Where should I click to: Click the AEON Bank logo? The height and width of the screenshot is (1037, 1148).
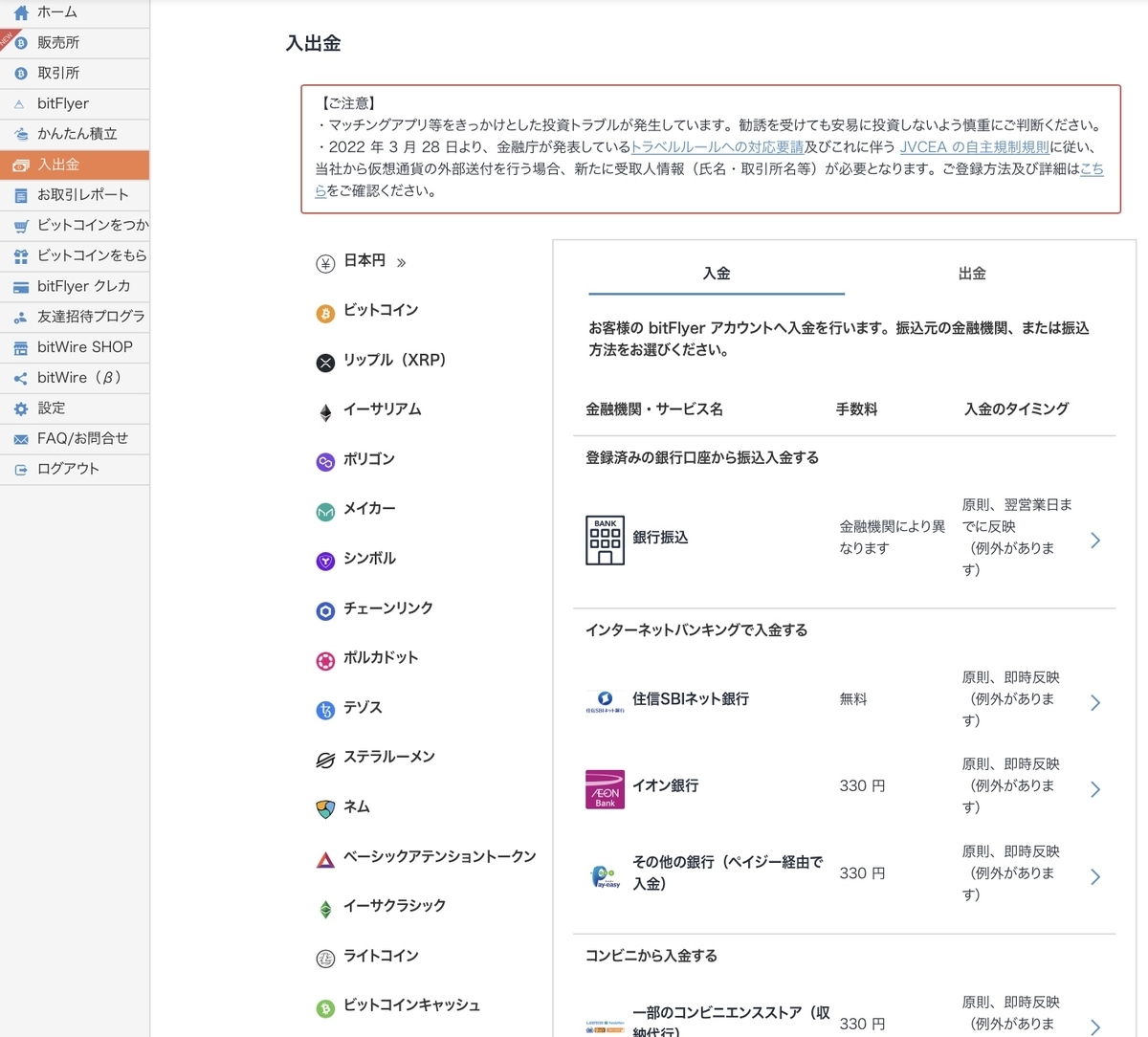coord(605,789)
